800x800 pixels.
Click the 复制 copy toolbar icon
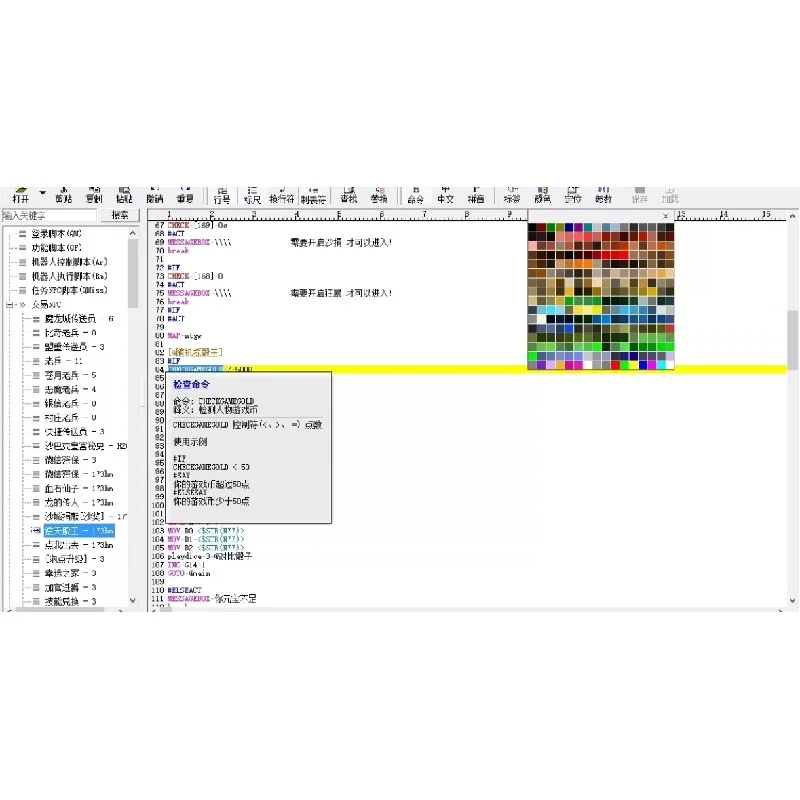94,196
